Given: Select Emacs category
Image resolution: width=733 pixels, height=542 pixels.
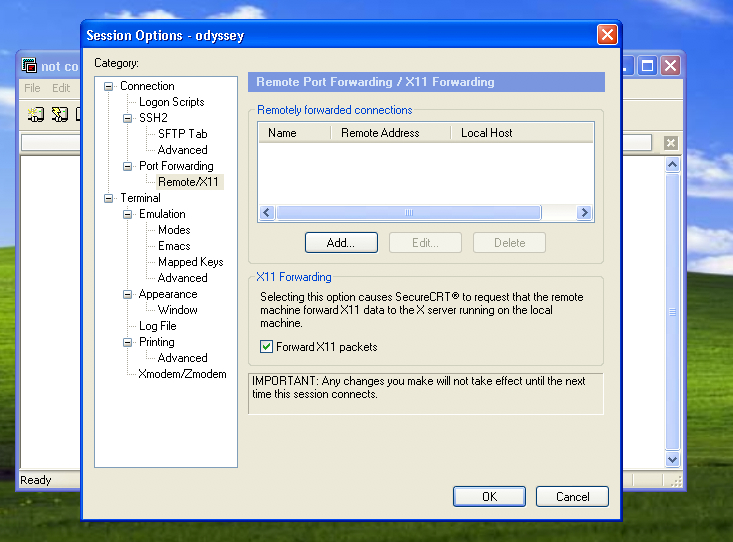Looking at the screenshot, I should [x=174, y=246].
